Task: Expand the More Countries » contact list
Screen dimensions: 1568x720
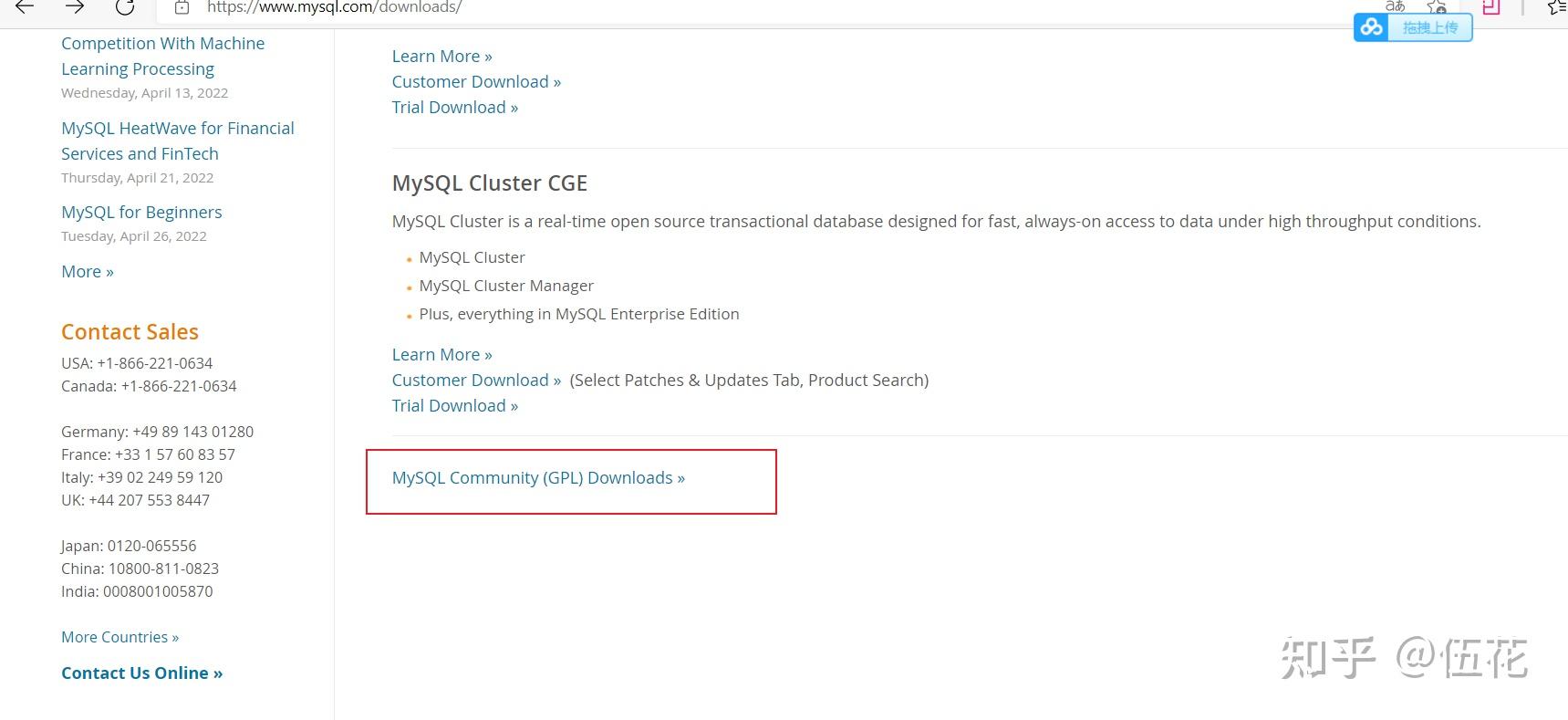Action: [x=119, y=637]
